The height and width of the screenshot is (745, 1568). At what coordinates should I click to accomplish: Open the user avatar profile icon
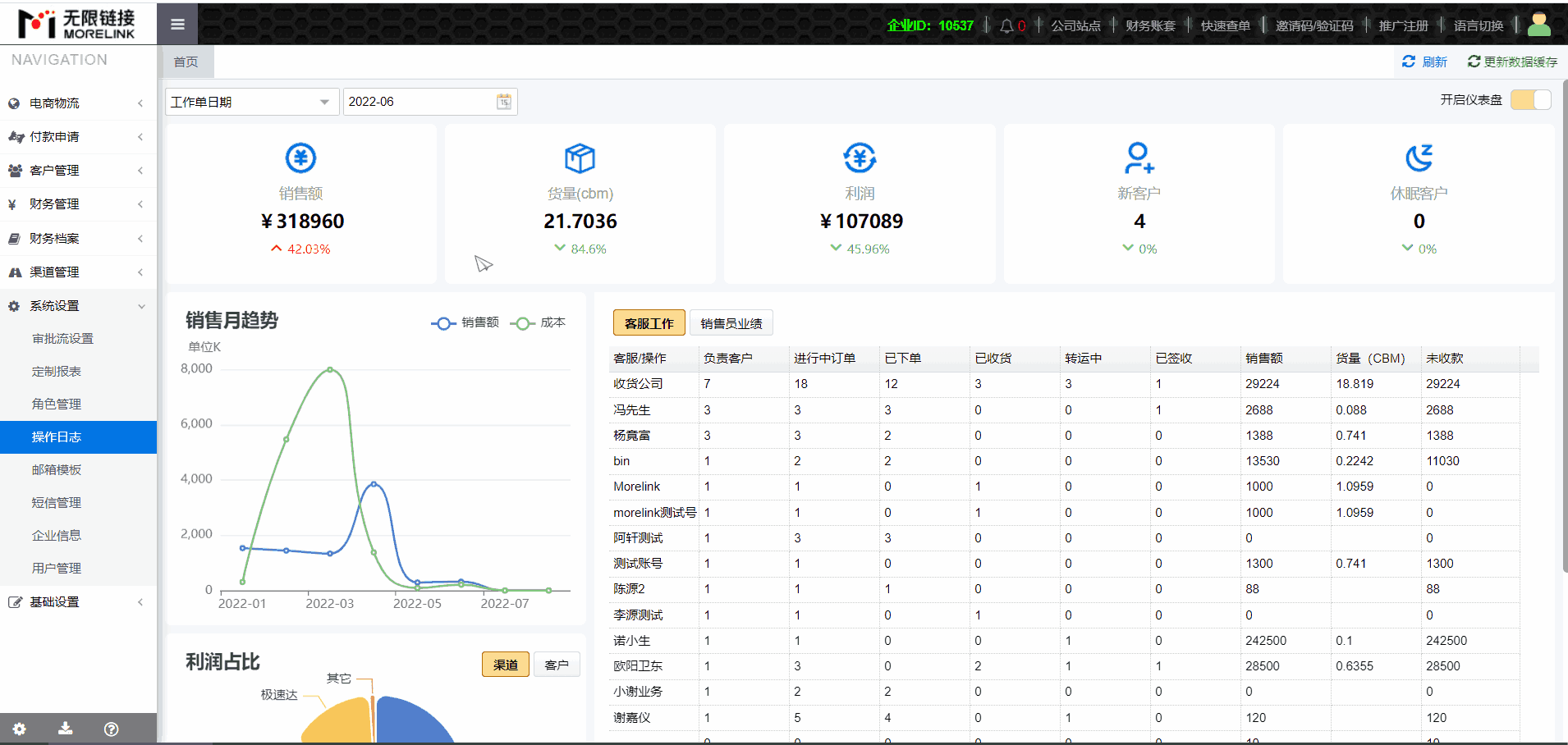1538,25
